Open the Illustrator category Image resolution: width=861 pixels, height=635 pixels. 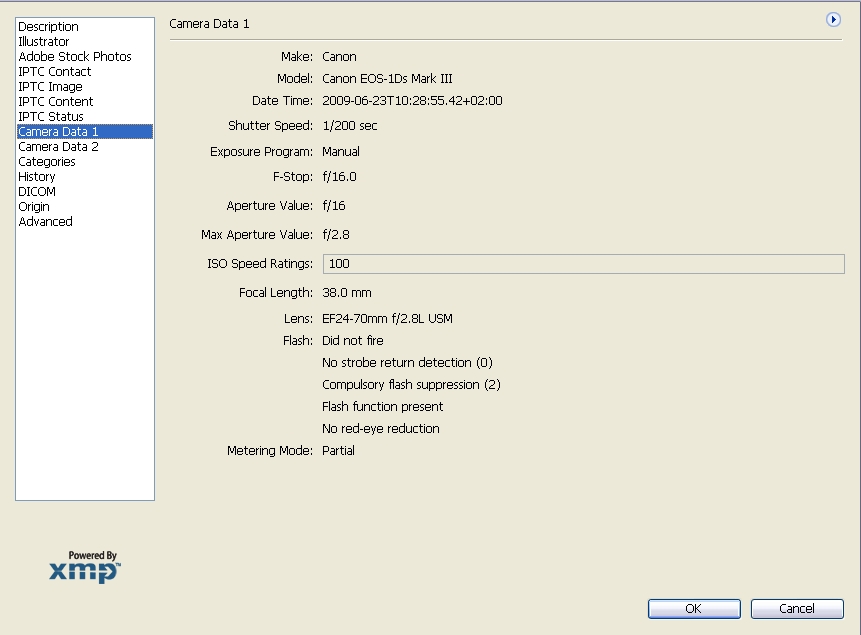(43, 42)
